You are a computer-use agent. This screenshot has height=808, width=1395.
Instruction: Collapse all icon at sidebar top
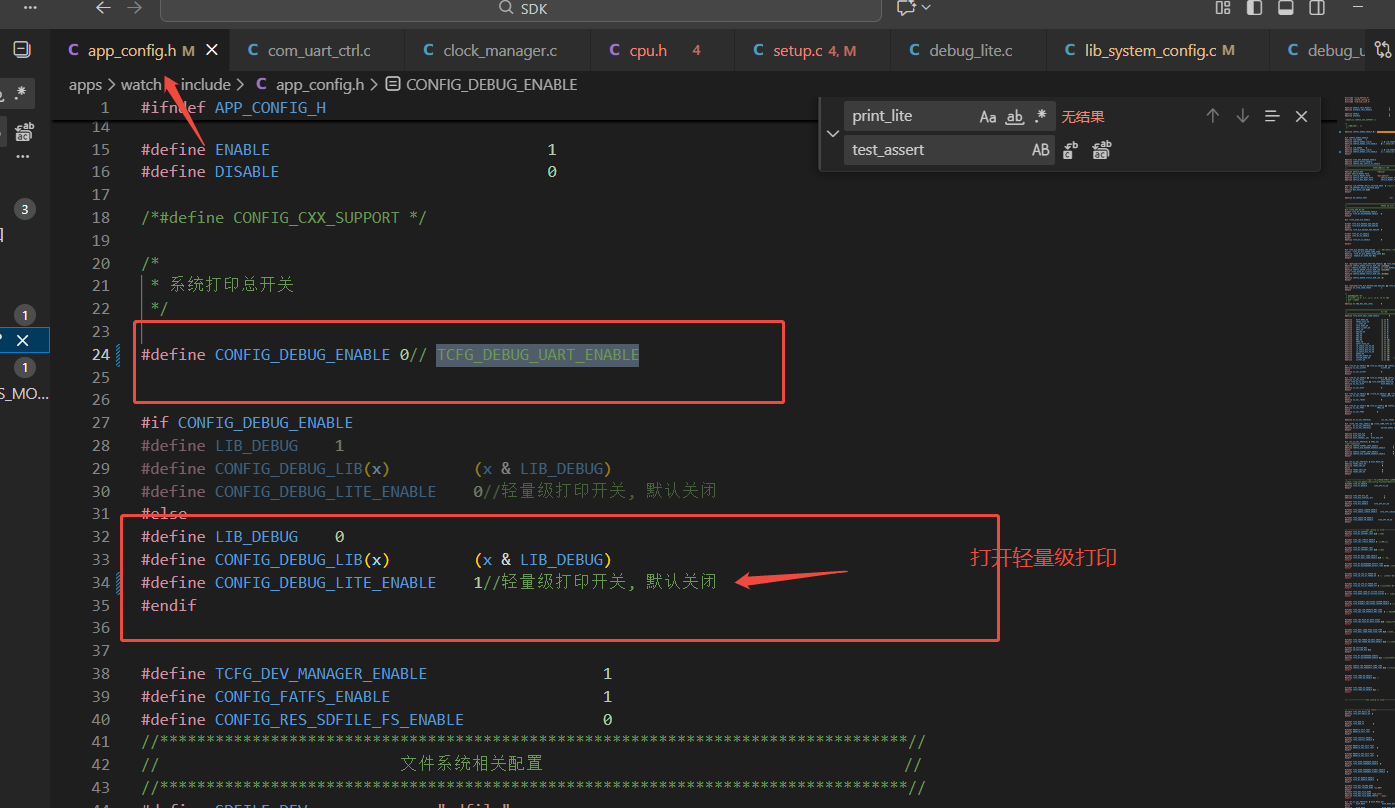click(22, 50)
